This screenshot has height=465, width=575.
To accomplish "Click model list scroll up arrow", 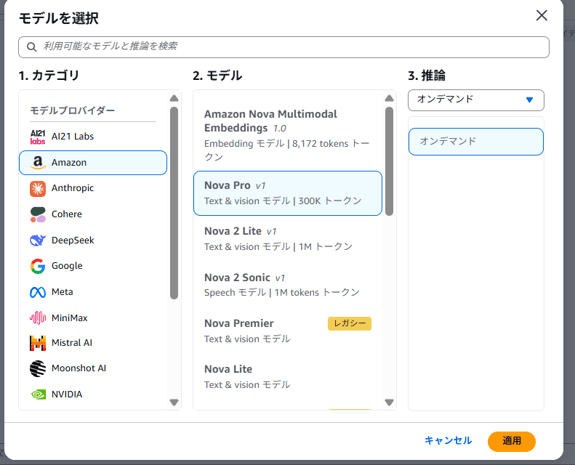I will point(389,98).
